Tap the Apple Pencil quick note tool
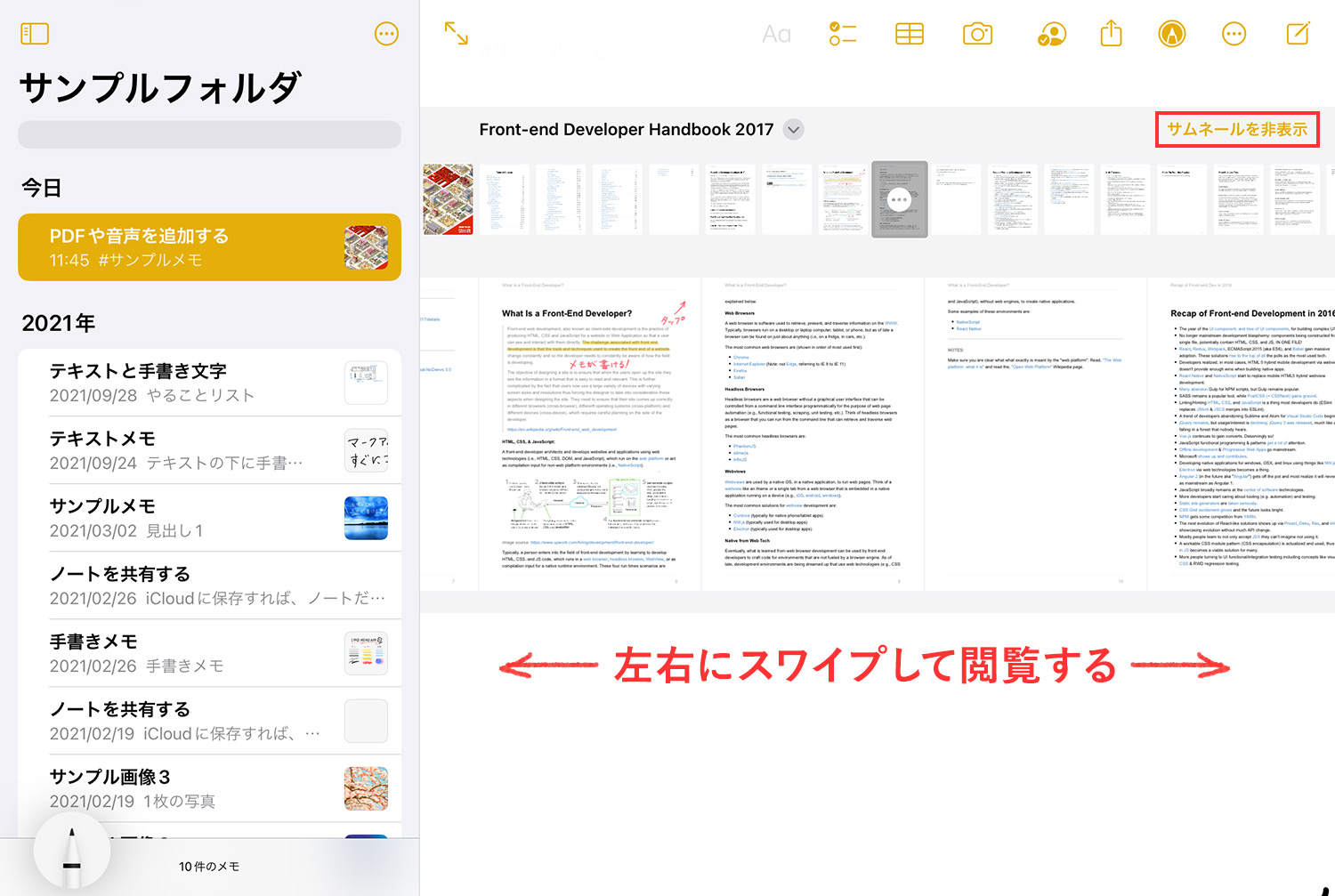The width and height of the screenshot is (1335, 896). click(72, 852)
